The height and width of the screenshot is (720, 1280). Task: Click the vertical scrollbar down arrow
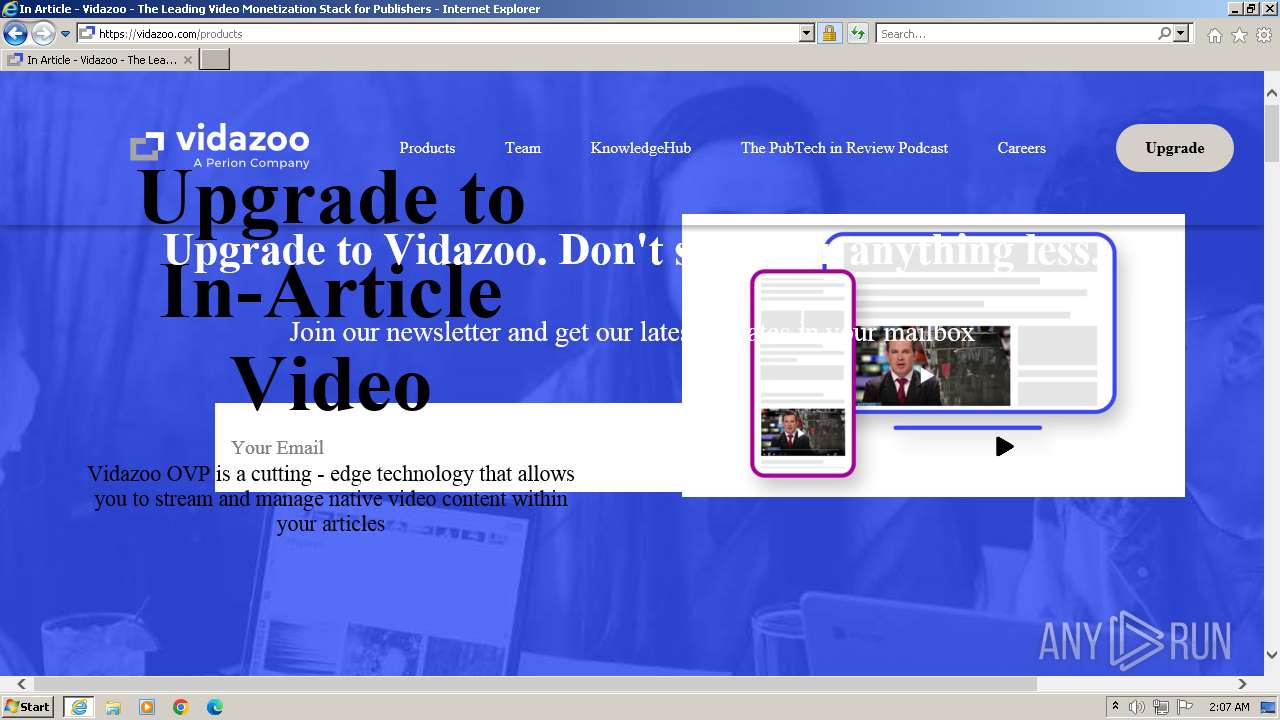click(x=1272, y=655)
